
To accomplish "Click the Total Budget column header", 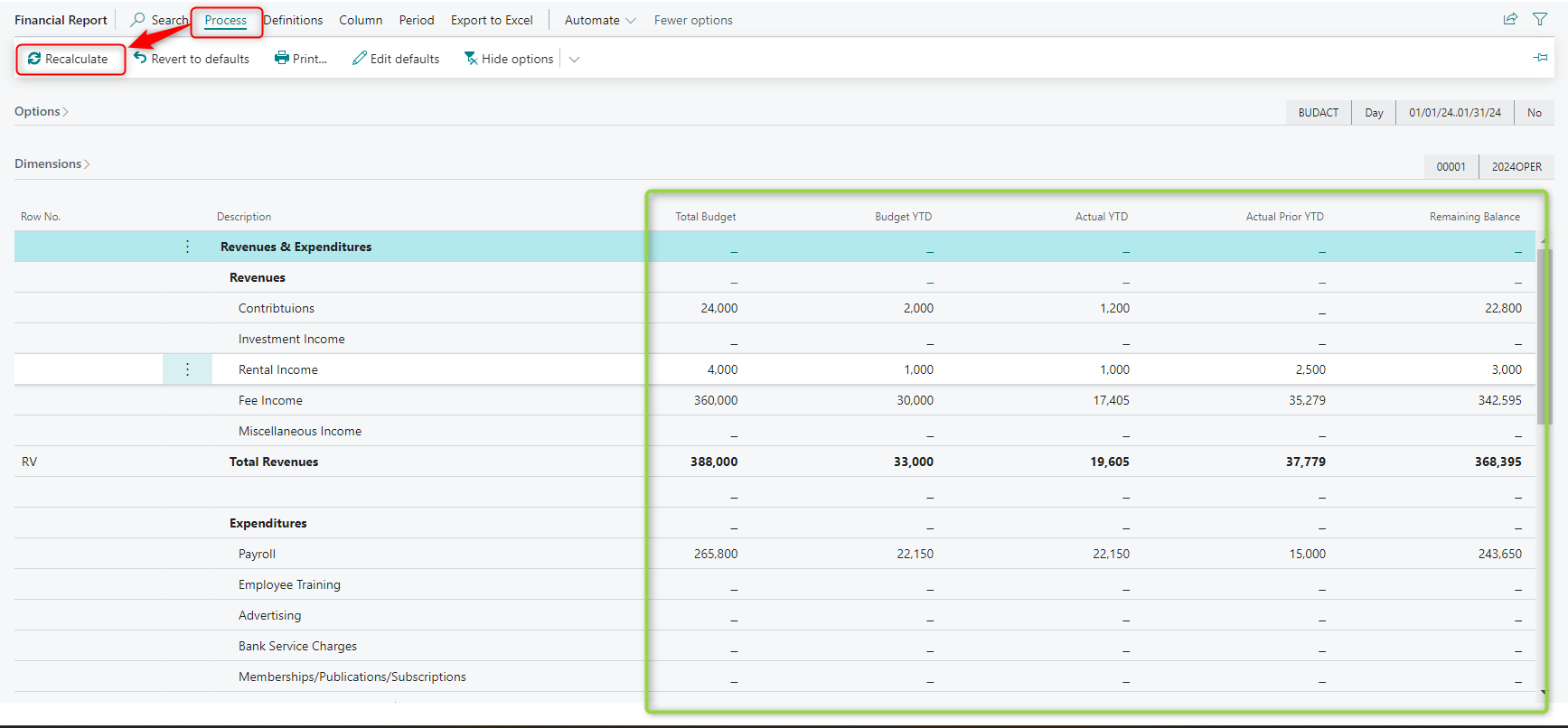I will (x=706, y=217).
